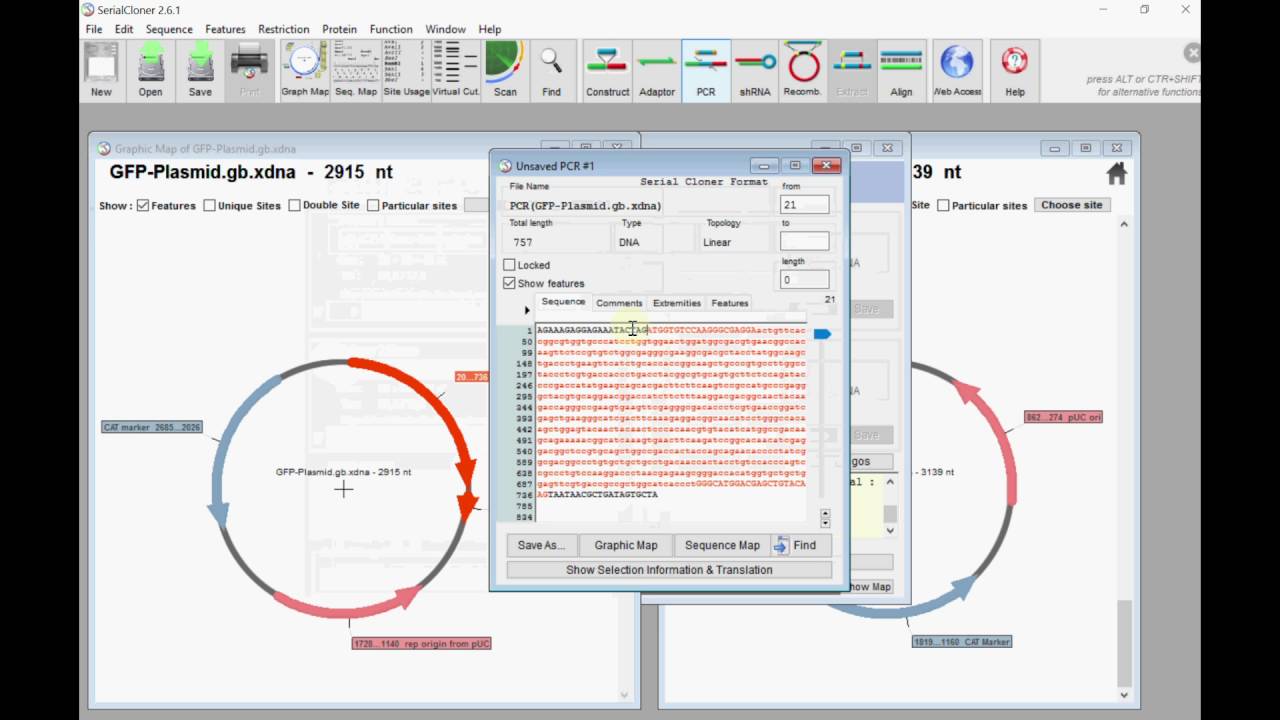Open the Graph Map tool

pos(305,70)
